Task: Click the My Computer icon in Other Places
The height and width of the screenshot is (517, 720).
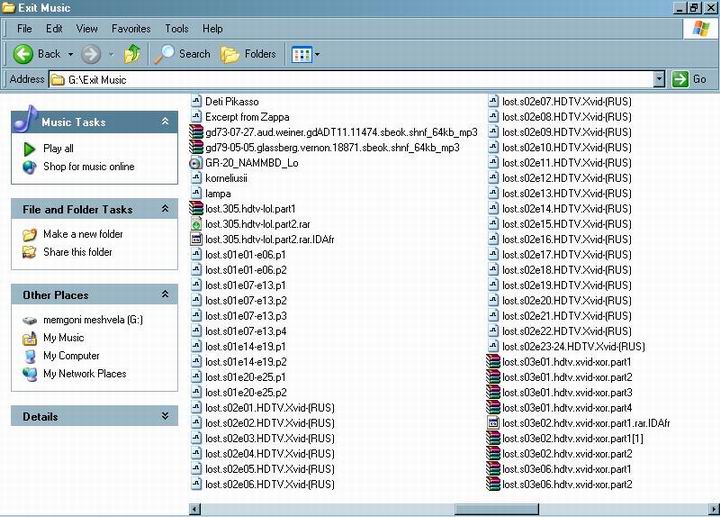Action: click(30, 356)
